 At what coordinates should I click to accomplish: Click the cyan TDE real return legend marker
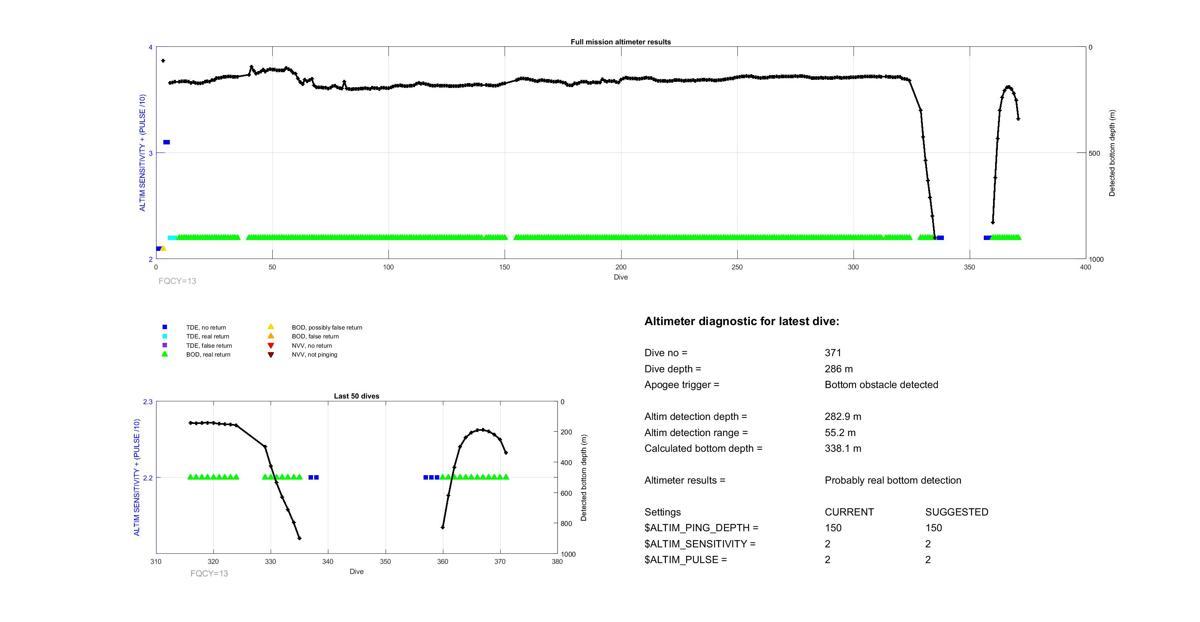[165, 336]
